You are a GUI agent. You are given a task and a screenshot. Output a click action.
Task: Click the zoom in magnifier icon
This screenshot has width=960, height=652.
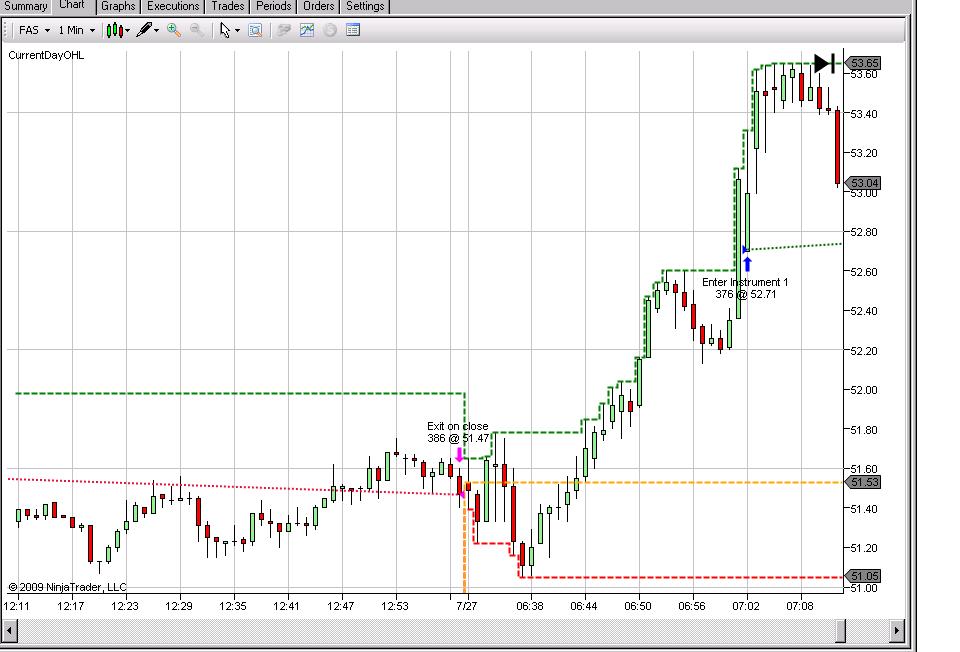point(174,30)
